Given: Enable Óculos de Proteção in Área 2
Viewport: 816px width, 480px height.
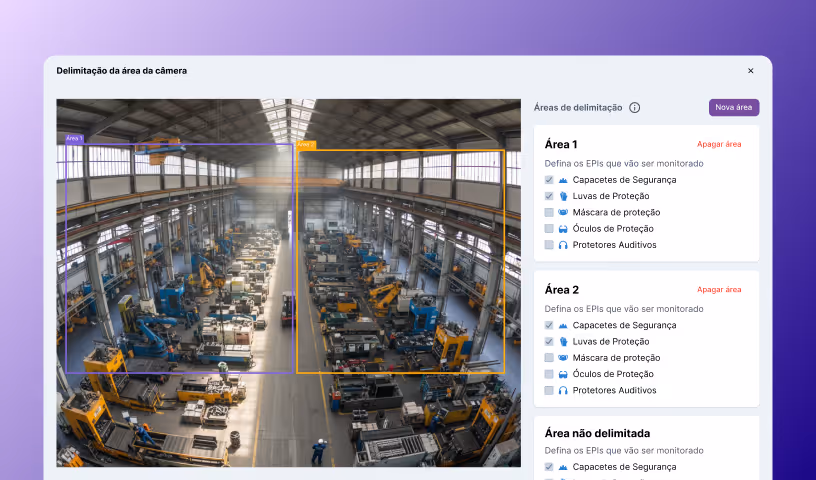Looking at the screenshot, I should tap(549, 374).
